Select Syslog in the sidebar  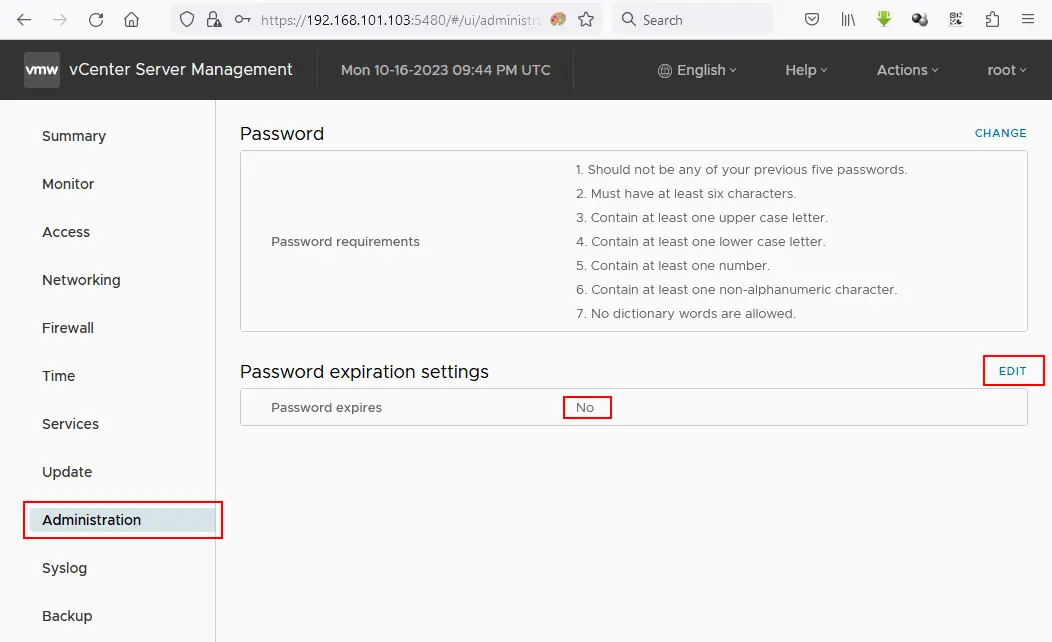(x=64, y=568)
